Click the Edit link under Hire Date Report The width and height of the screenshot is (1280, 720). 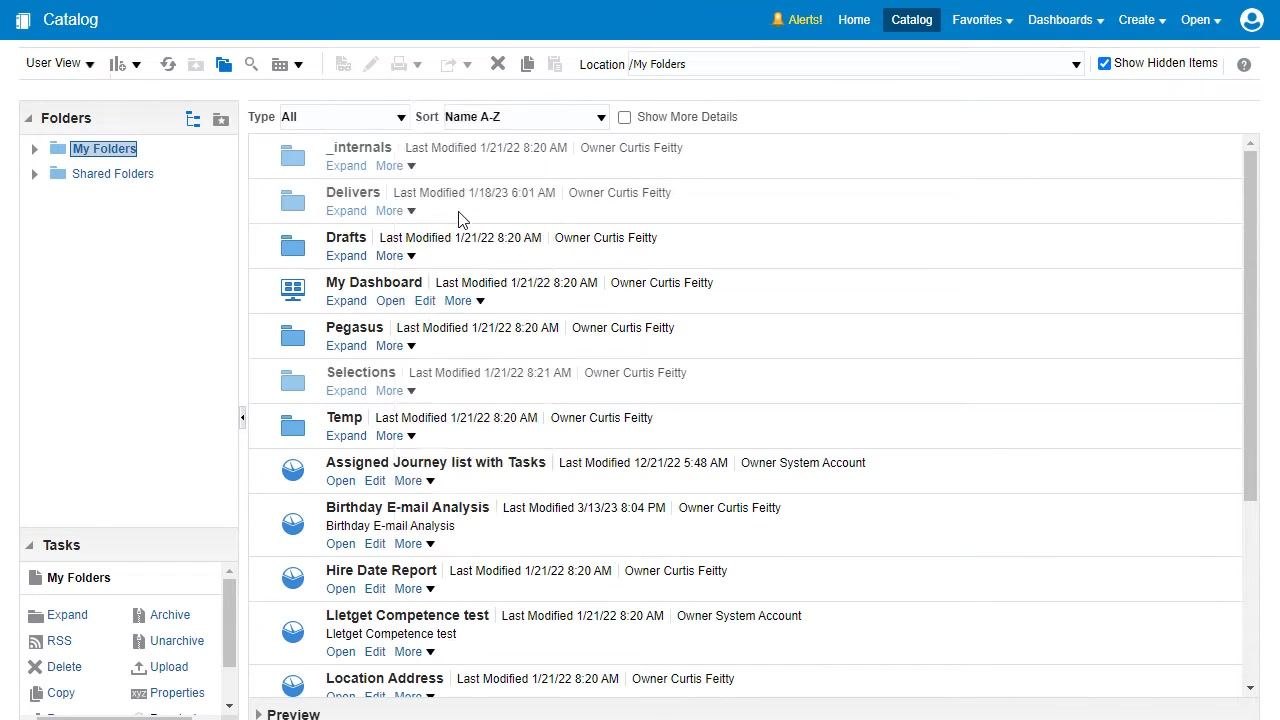click(x=375, y=589)
